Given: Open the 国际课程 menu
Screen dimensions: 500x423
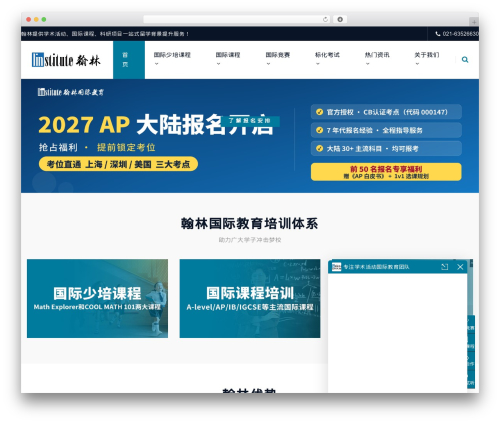Looking at the screenshot, I should click(228, 55).
